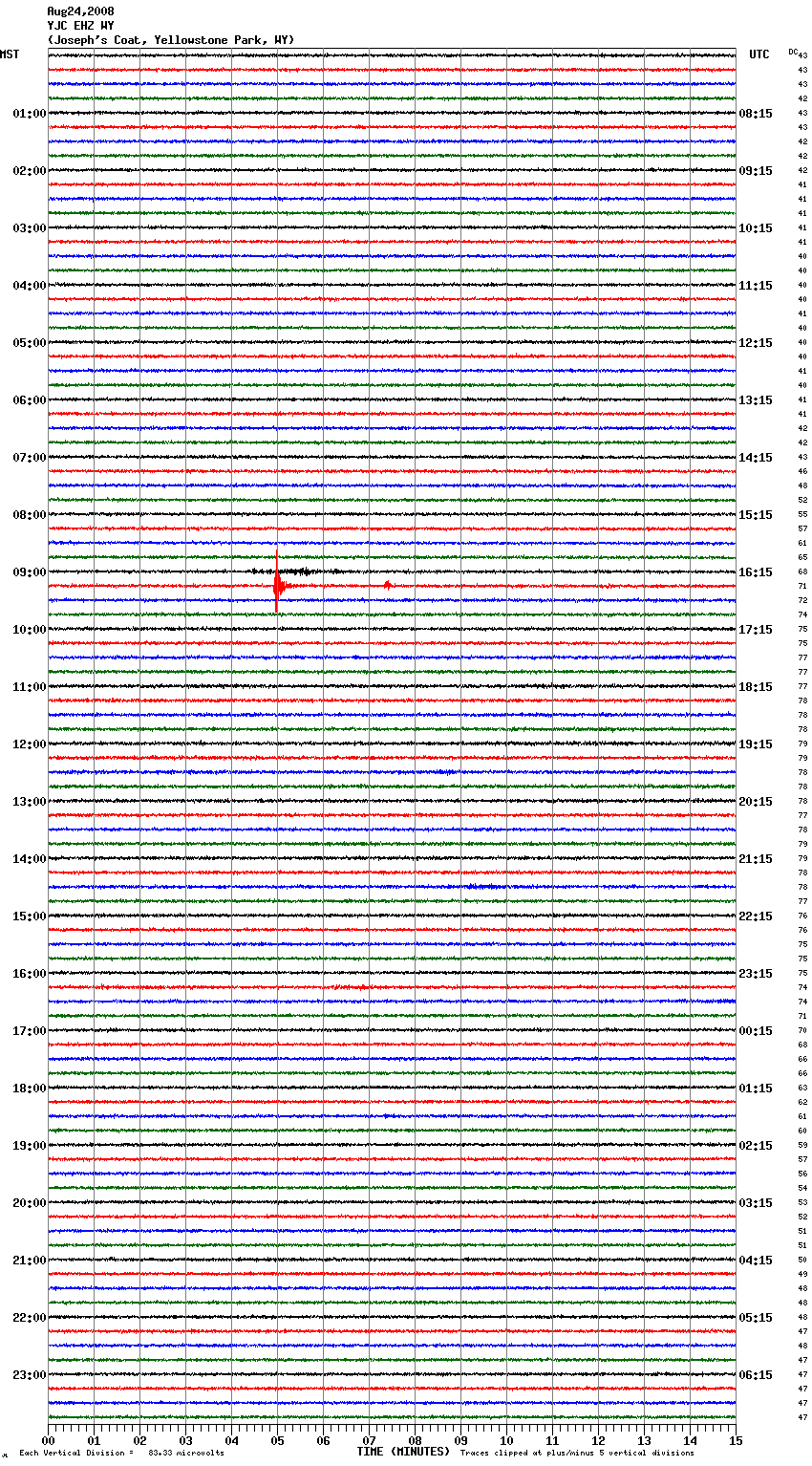
Task: Click the 00:15 UTC time label
Action: tap(756, 1031)
